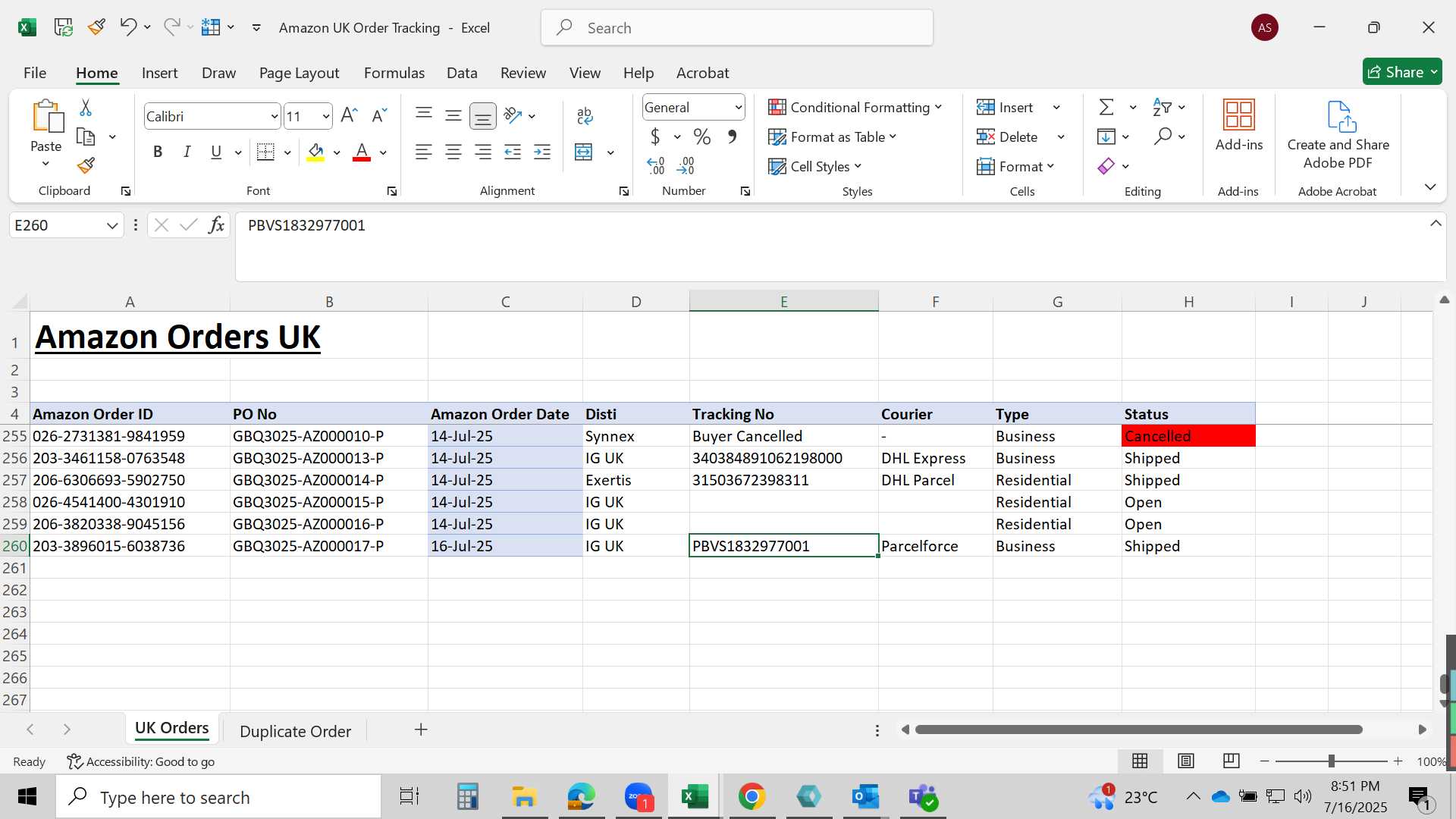Click the Share button
Screen dimensions: 1456x819
tap(1401, 72)
